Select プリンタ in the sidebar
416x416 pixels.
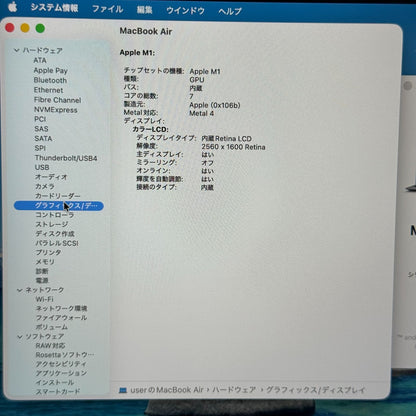point(48,252)
